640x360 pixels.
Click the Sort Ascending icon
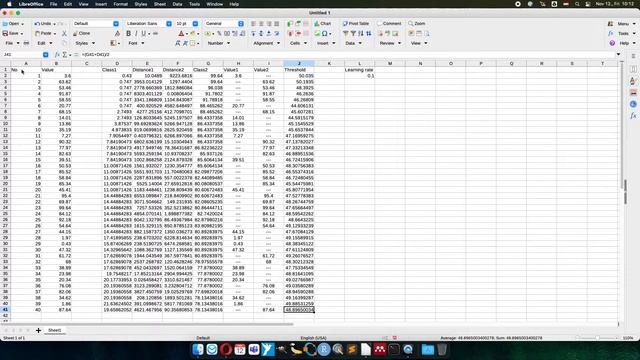pos(361,33)
